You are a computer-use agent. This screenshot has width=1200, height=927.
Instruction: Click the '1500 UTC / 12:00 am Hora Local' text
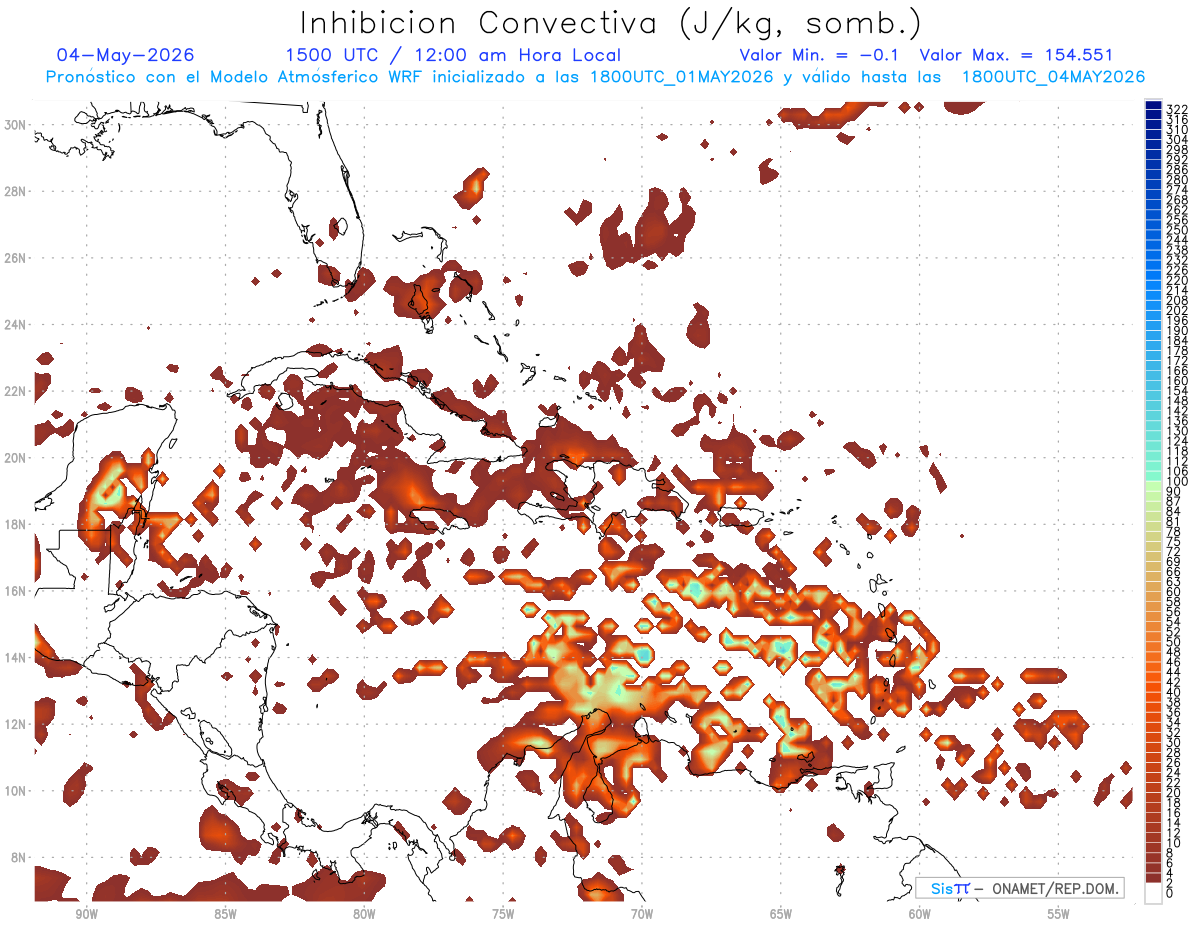coord(453,55)
